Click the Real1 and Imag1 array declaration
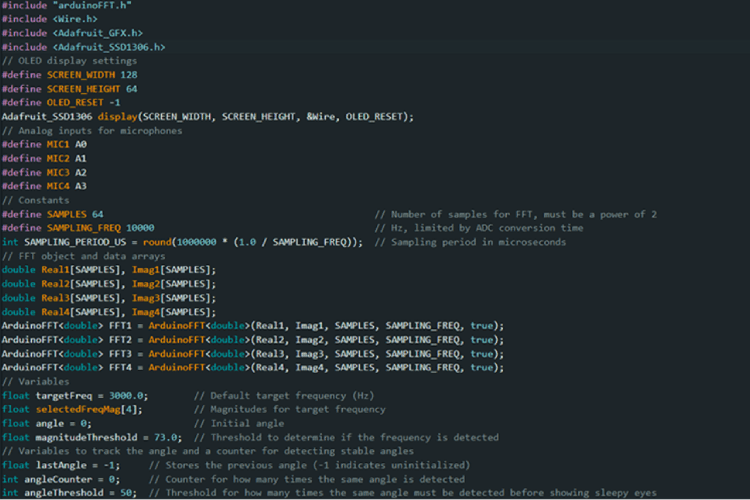 [108, 270]
